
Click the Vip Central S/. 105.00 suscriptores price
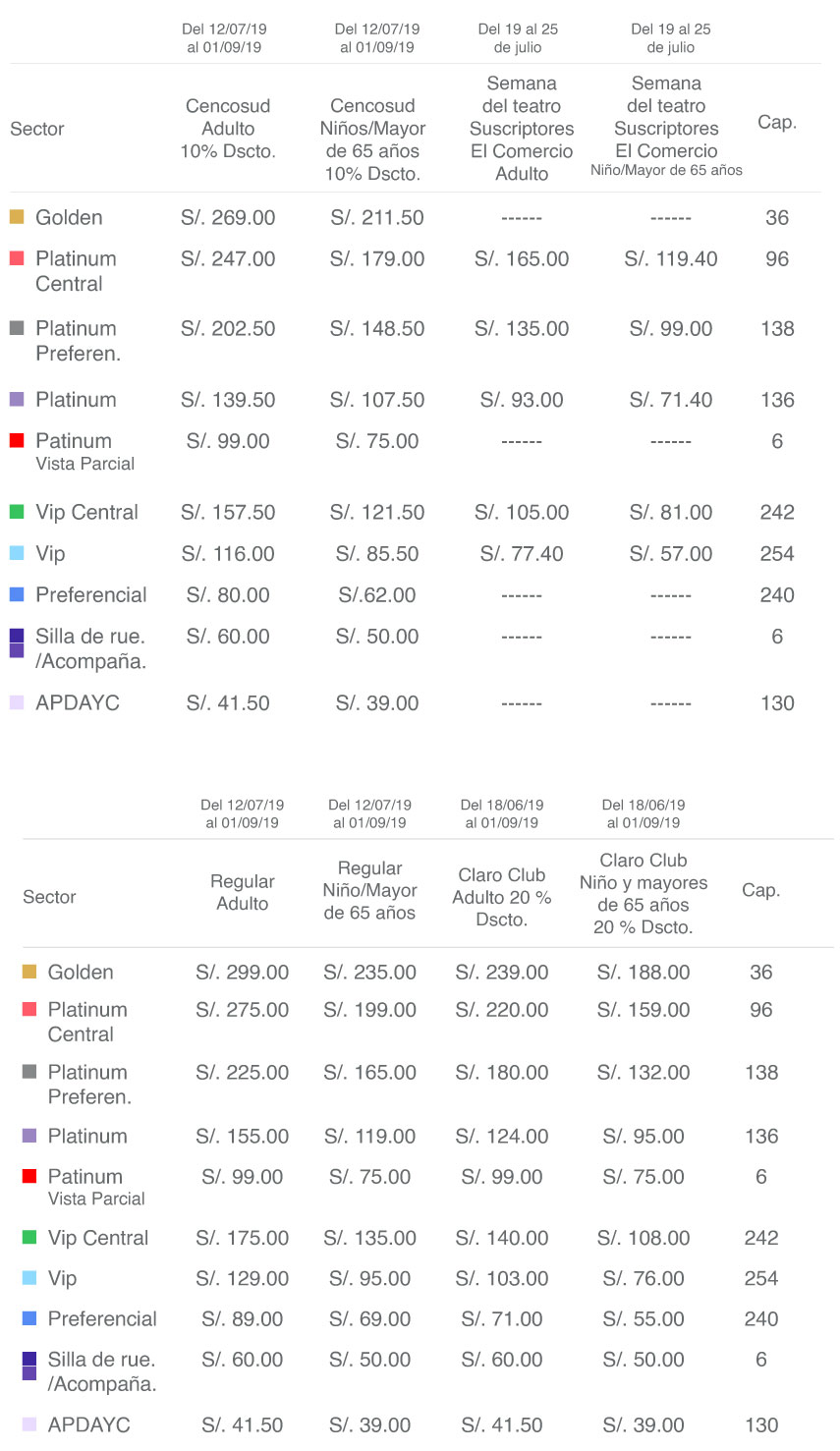(522, 512)
